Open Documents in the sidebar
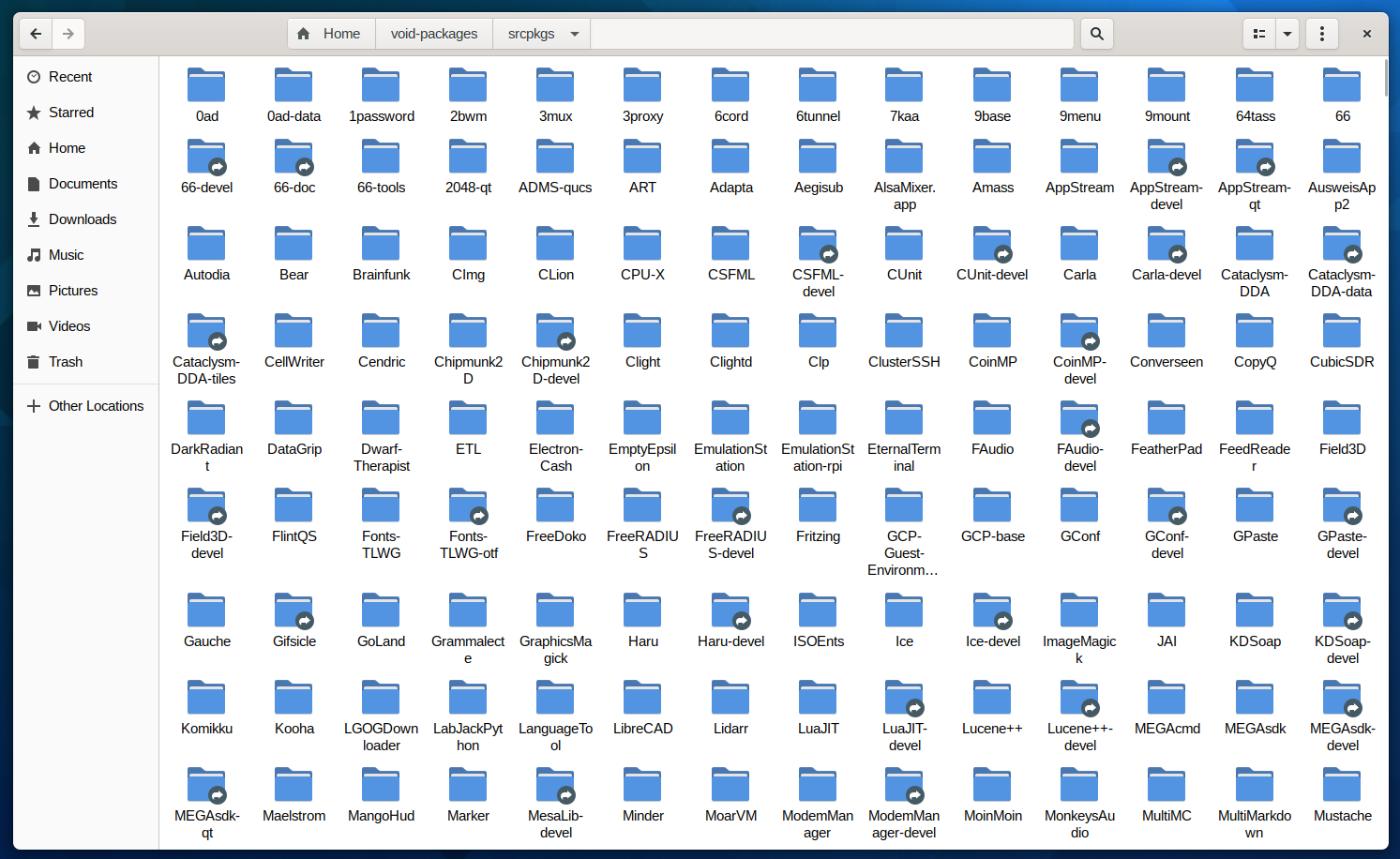Screen dimensions: 1400x859 pos(86,184)
